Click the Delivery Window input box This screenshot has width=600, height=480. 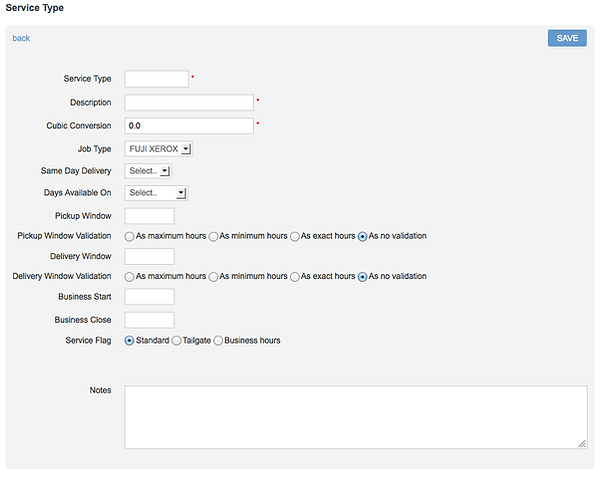click(x=150, y=256)
